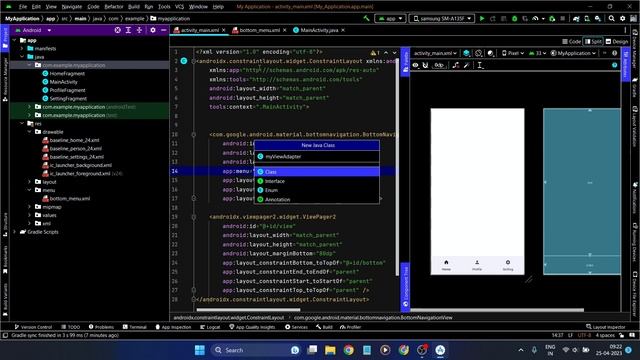Open Search Everywhere magnifier in top toolbar
The width and height of the screenshot is (640, 360).
(x=611, y=18)
